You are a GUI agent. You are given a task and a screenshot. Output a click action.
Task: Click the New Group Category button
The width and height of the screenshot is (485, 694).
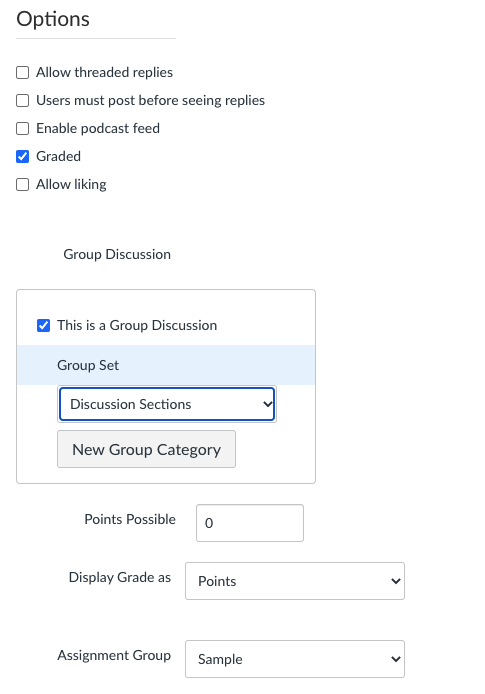[146, 449]
